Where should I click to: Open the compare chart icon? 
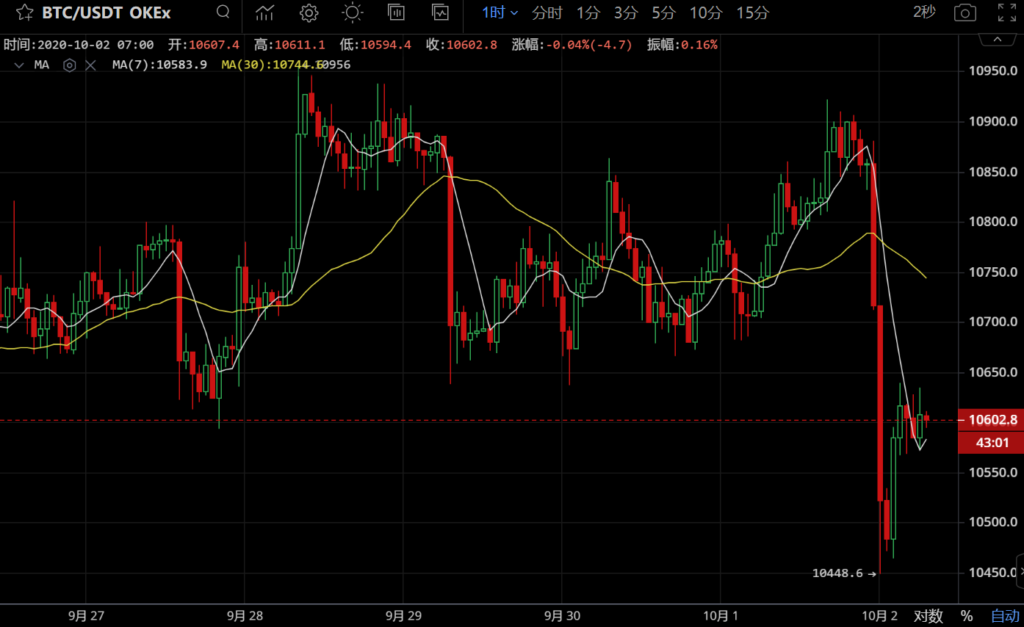point(440,12)
